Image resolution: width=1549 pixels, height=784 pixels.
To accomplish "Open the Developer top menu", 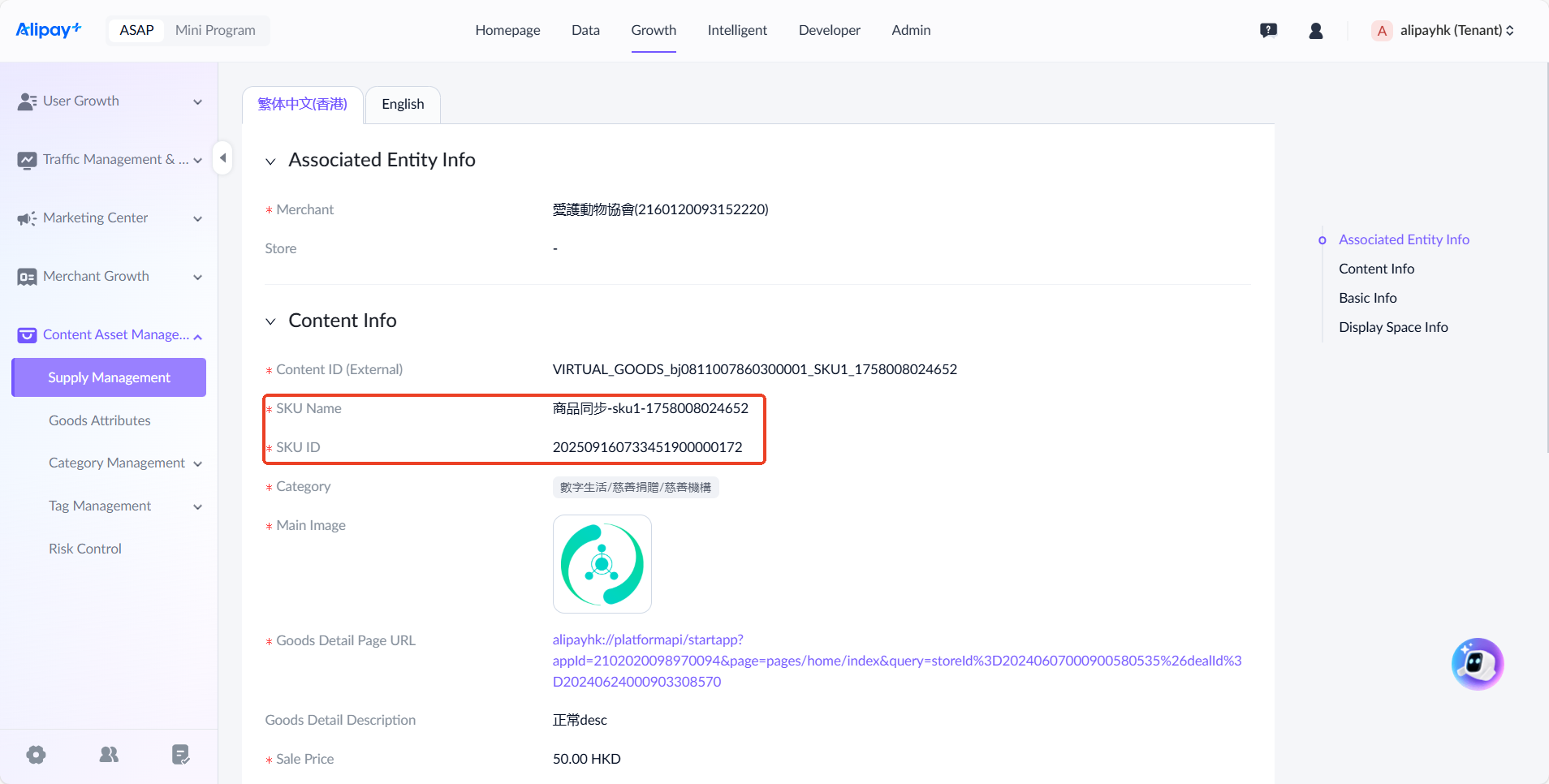I will [829, 30].
